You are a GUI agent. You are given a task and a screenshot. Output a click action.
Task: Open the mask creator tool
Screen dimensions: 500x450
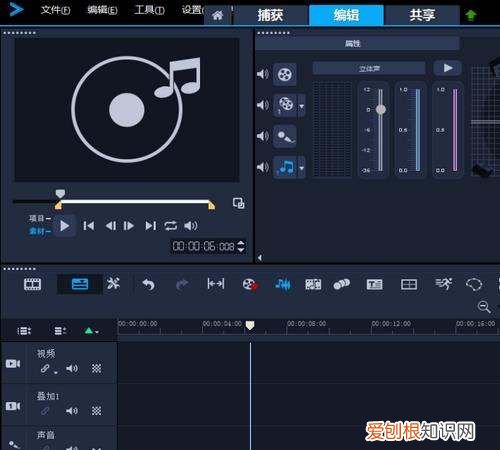474,284
